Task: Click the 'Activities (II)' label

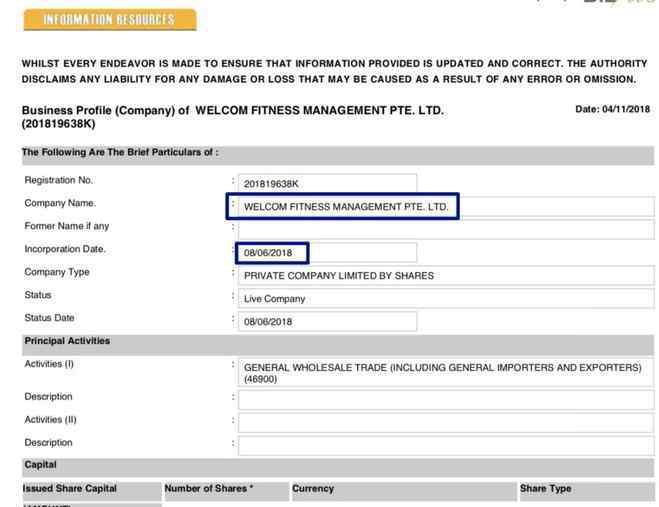Action: [x=50, y=420]
